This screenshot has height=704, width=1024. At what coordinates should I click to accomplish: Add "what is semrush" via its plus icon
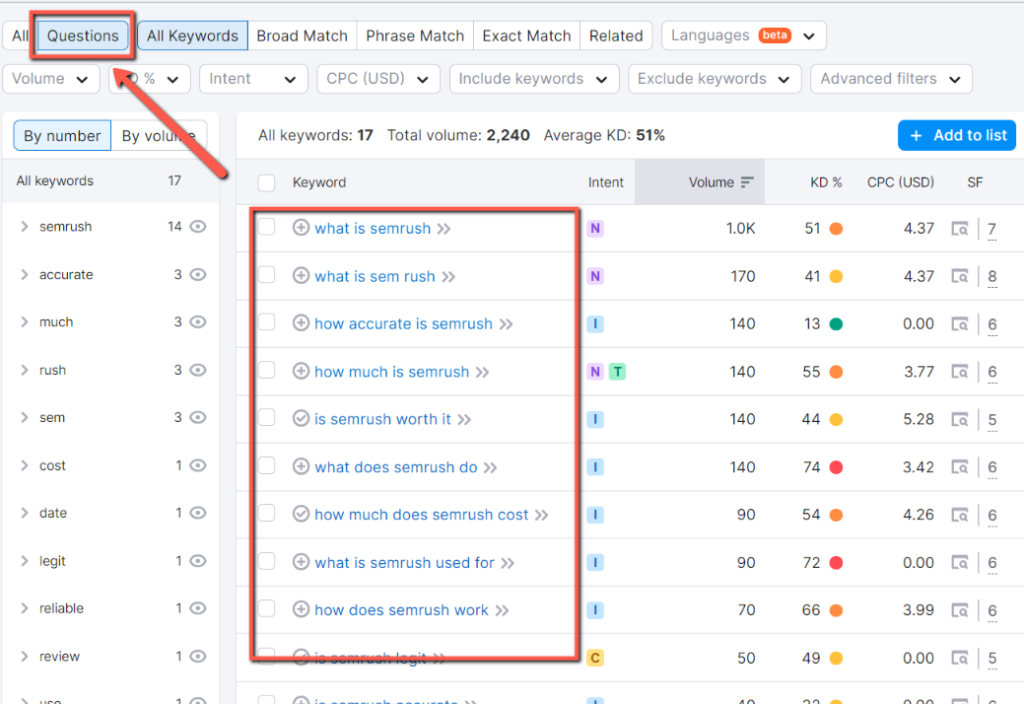pyautogui.click(x=300, y=228)
